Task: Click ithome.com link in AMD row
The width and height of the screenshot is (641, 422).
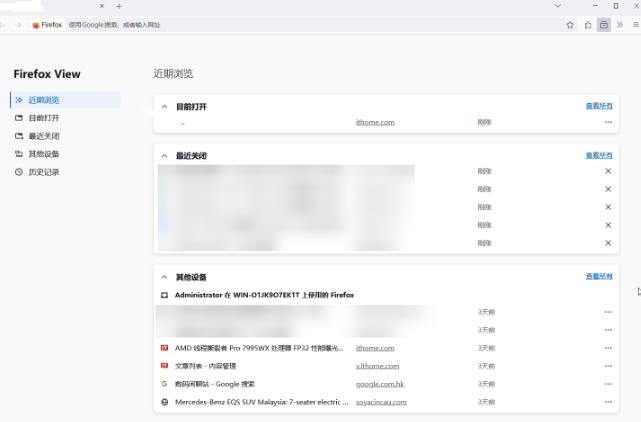Action: point(375,348)
